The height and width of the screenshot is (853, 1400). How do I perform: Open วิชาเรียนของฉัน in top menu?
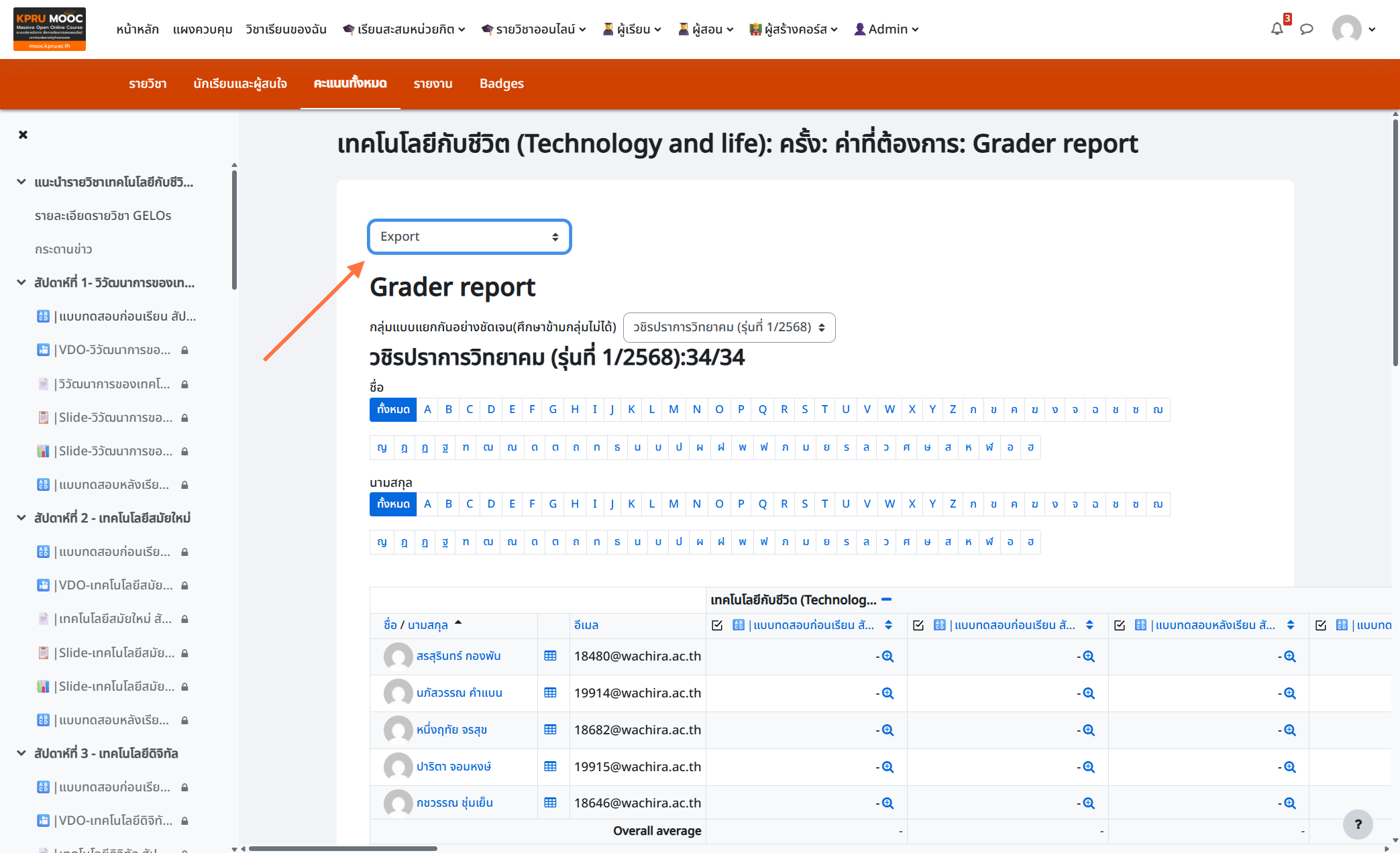coord(286,29)
